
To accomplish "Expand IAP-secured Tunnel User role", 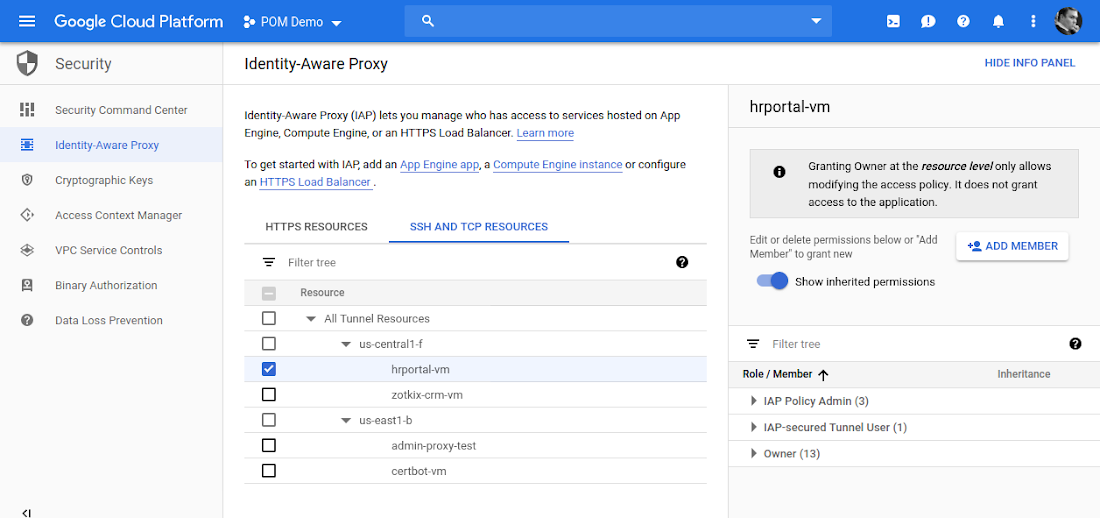I will (753, 427).
